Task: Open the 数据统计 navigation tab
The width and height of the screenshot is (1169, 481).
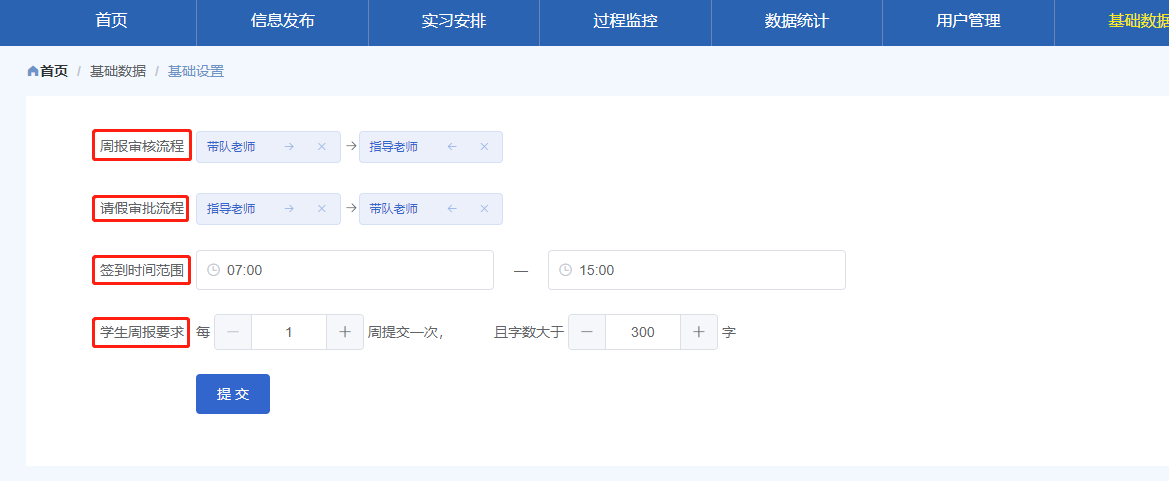Action: (797, 21)
